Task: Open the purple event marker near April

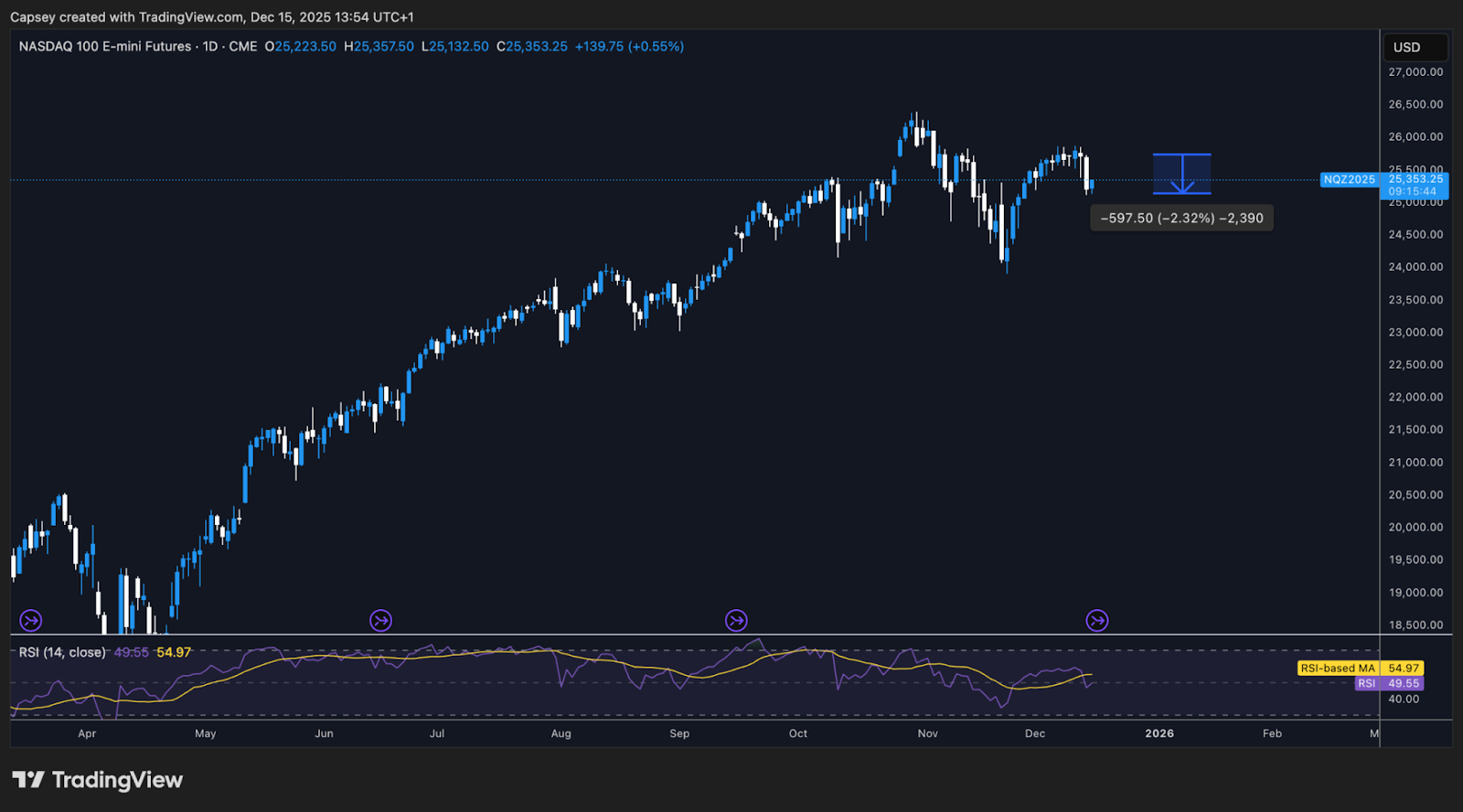Action: tap(31, 622)
